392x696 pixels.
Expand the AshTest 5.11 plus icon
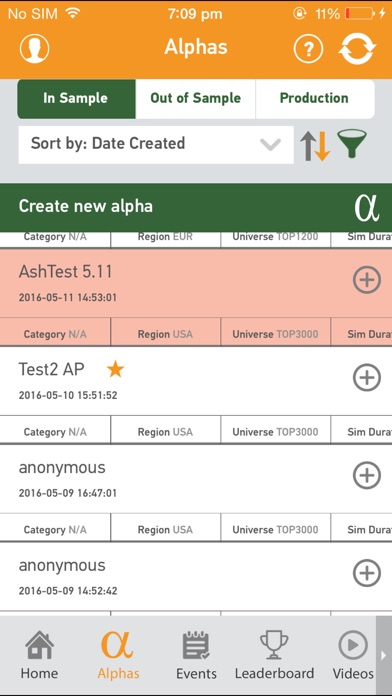click(367, 280)
